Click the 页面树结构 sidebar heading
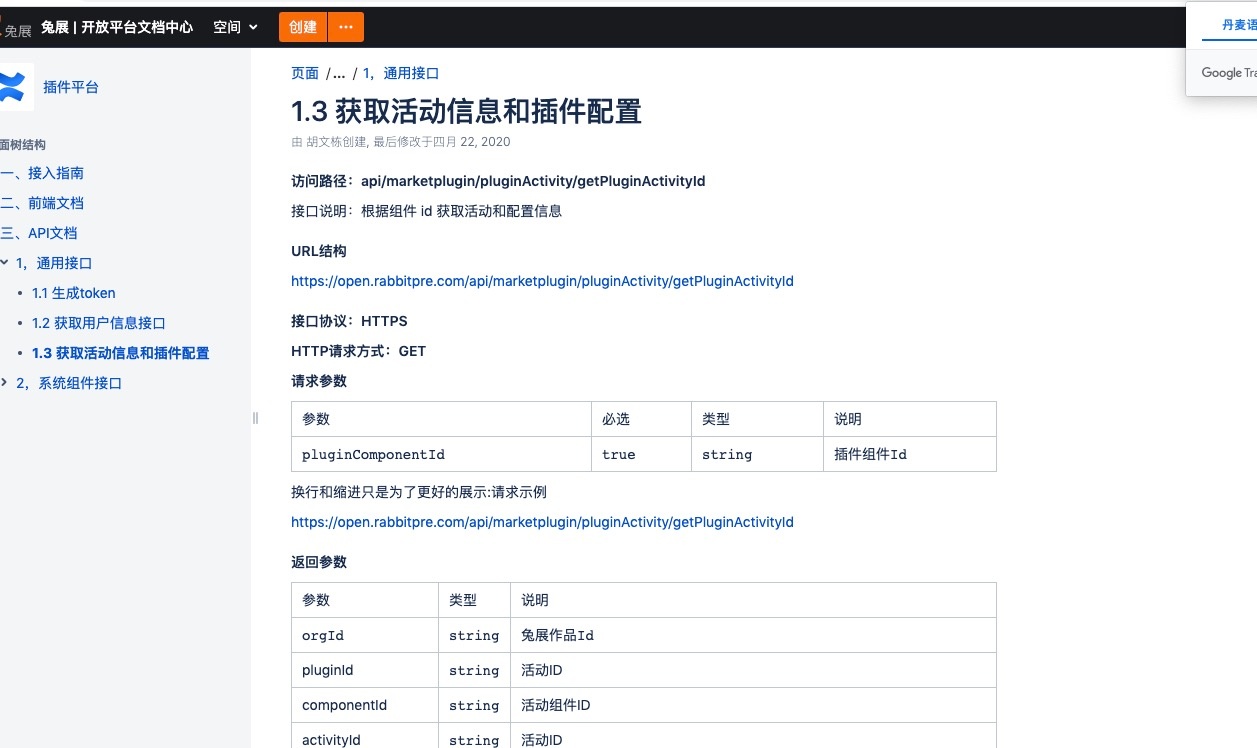Viewport: 1257px width, 748px height. (22, 145)
